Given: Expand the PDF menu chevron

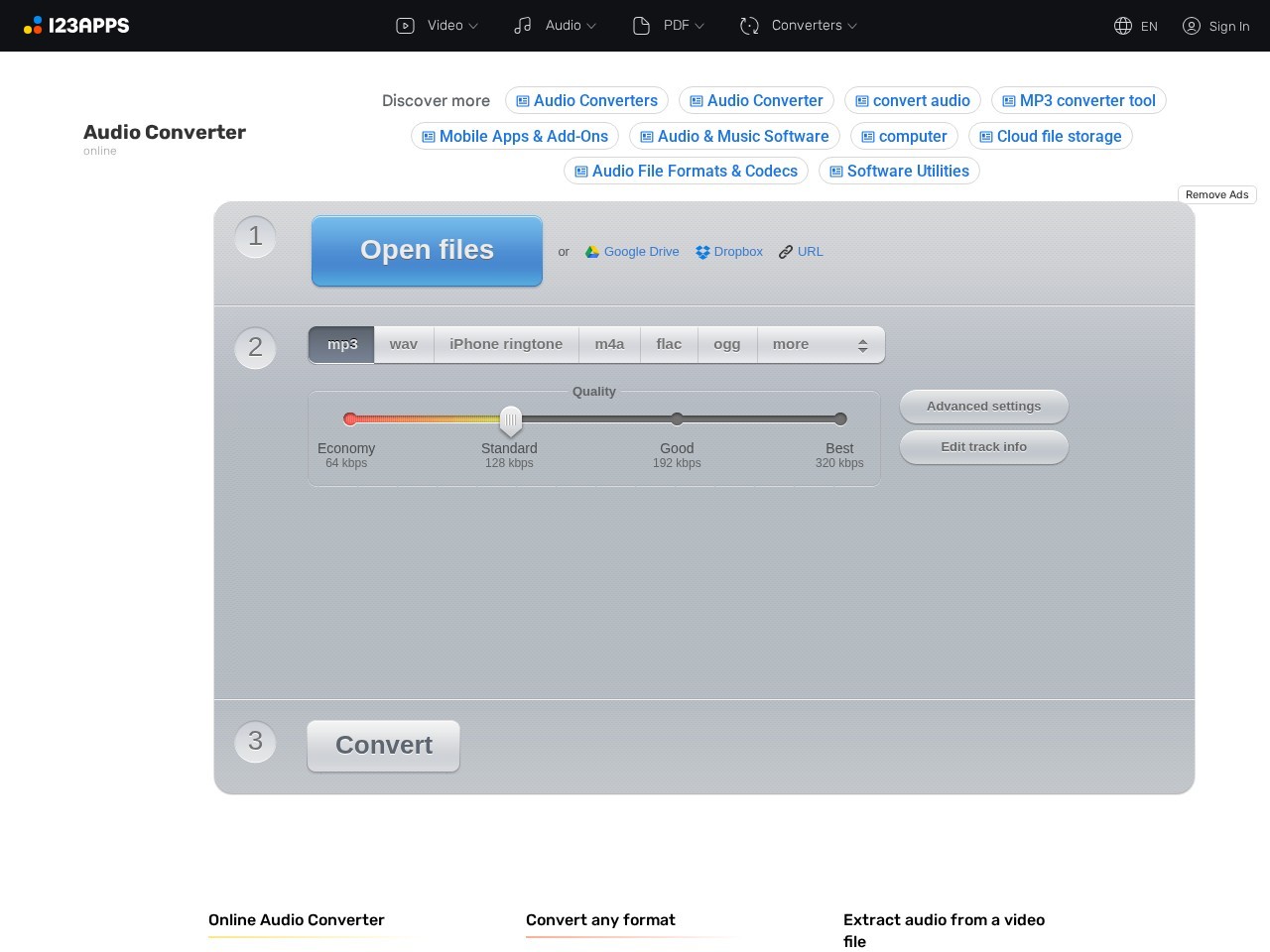Looking at the screenshot, I should point(699,27).
